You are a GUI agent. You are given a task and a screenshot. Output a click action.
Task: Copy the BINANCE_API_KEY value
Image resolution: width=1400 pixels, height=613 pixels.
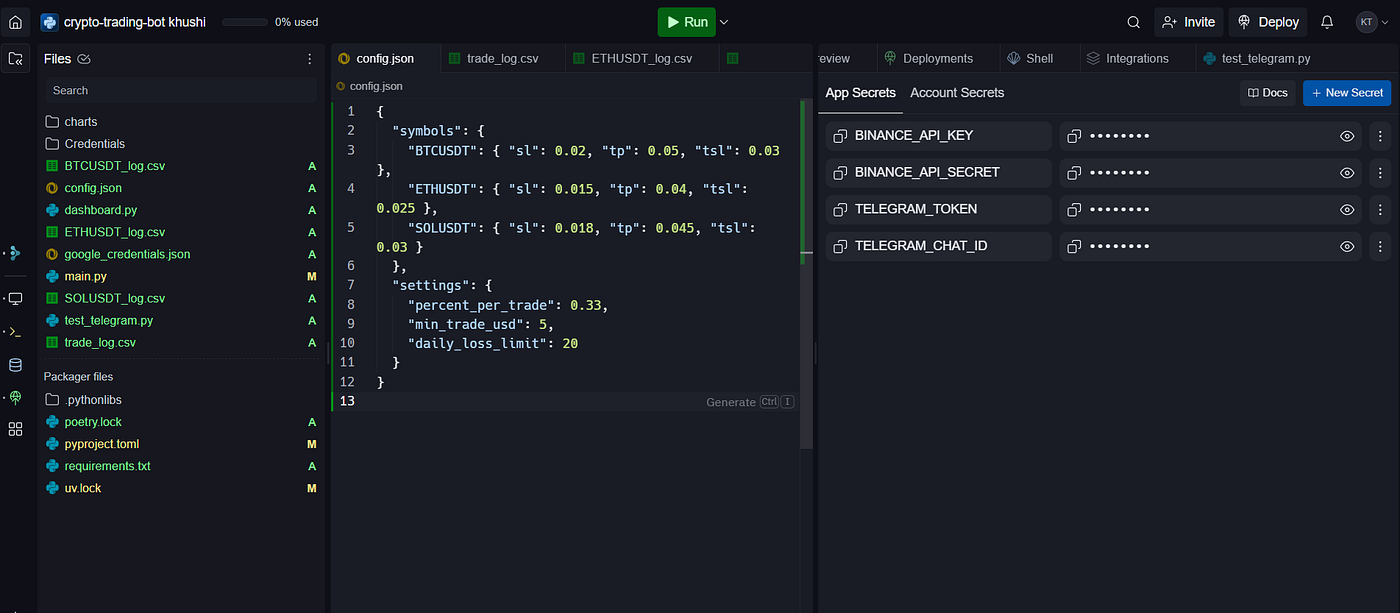tap(1074, 136)
